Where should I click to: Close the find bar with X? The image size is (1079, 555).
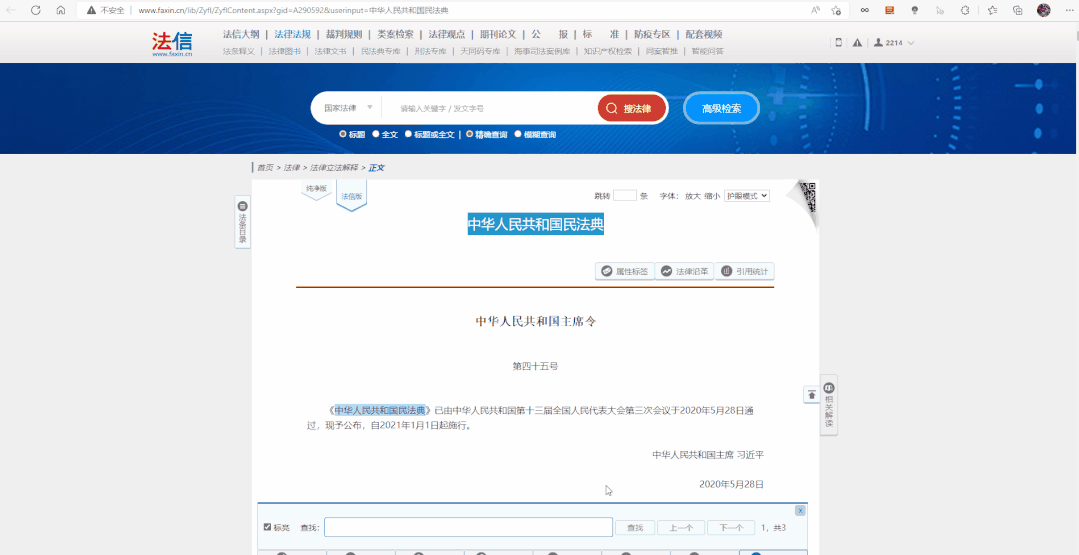click(800, 510)
